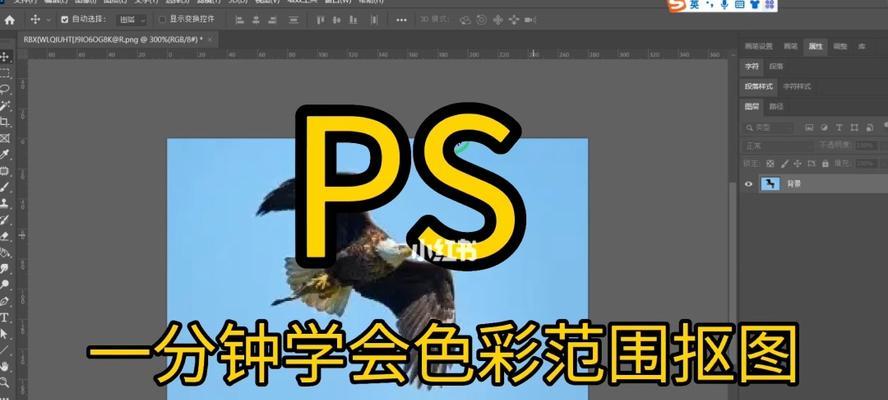Go to Home screen via house icon

click(10, 20)
